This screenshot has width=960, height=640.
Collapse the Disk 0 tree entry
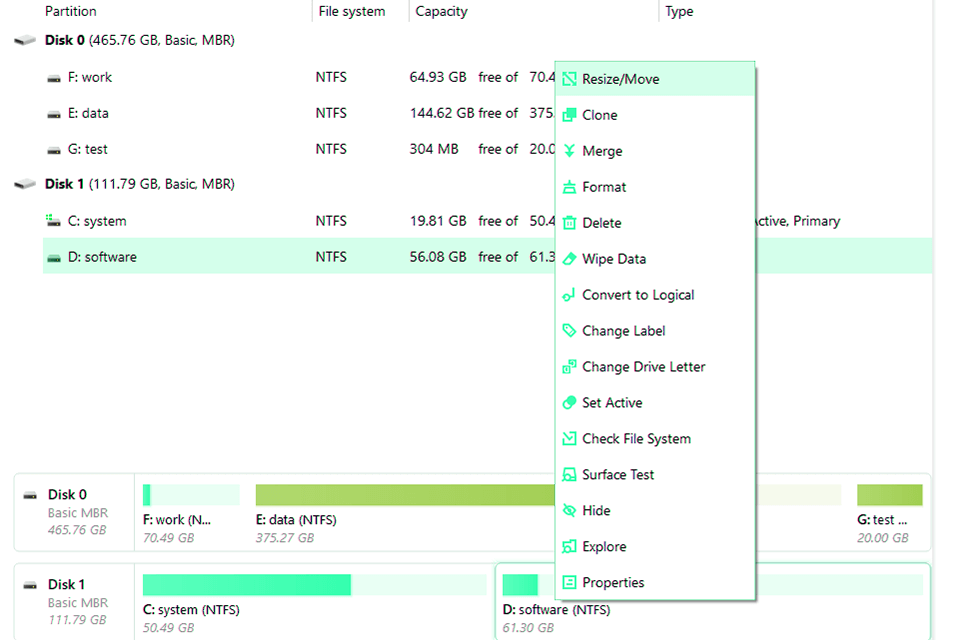(22, 40)
